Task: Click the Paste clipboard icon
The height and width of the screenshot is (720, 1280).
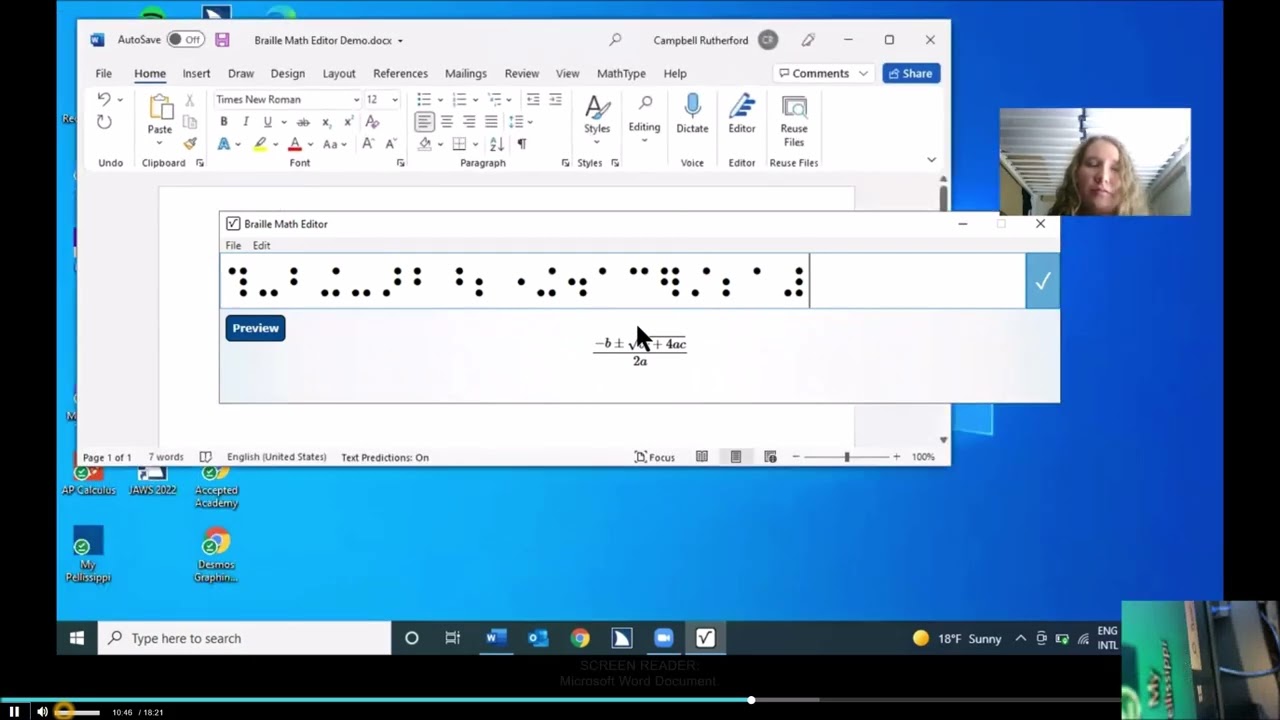Action: 160,108
